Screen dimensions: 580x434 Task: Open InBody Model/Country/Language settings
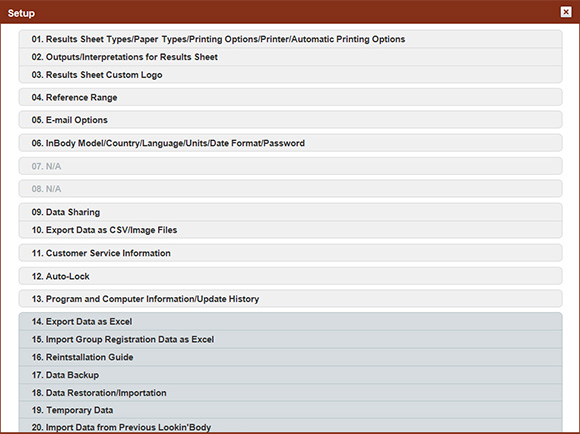point(290,143)
